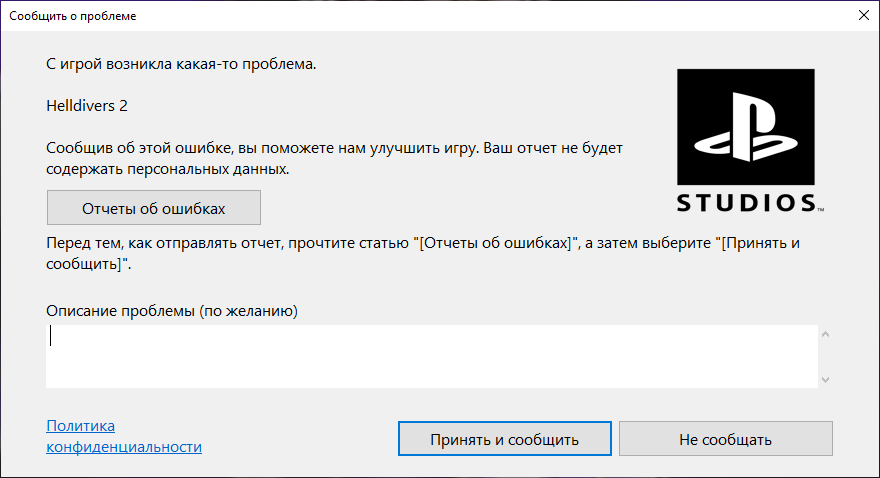Decline reporting with Не сообщать
Screen dimensions: 880x478
[726, 439]
